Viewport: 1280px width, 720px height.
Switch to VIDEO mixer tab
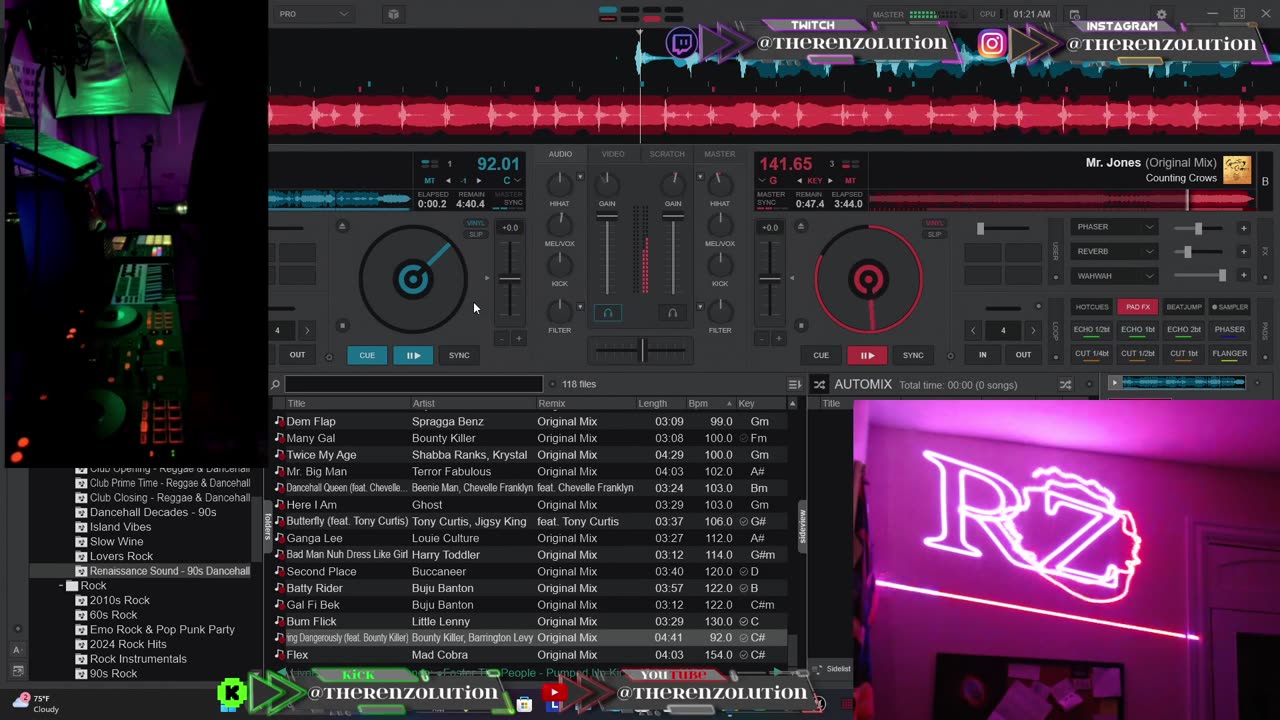pos(613,154)
